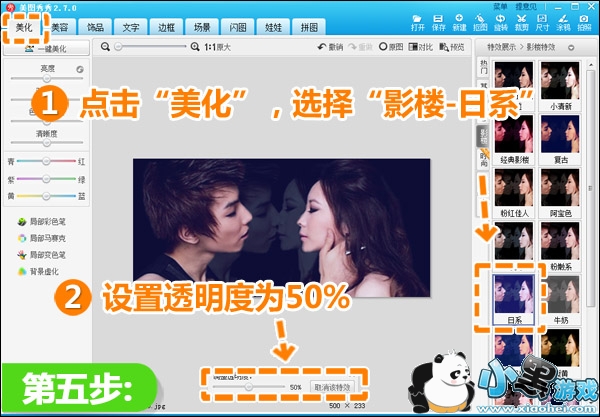Image resolution: width=600 pixels, height=417 pixels.
Task: Expand the 特效展示 effects dropdown arrow
Action: 571,47
